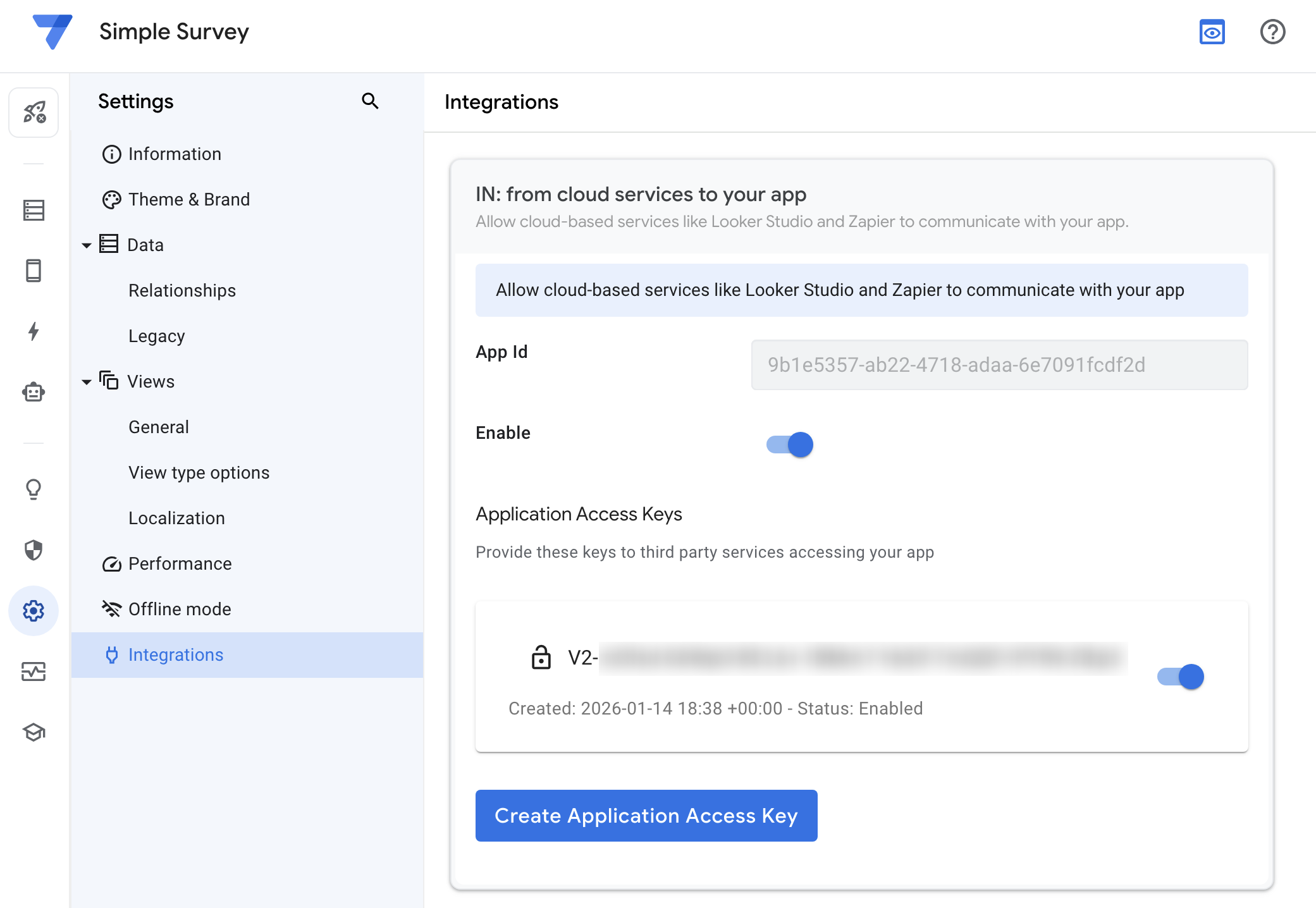The width and height of the screenshot is (1316, 908).
Task: Open the Help question mark icon
Action: click(1272, 32)
